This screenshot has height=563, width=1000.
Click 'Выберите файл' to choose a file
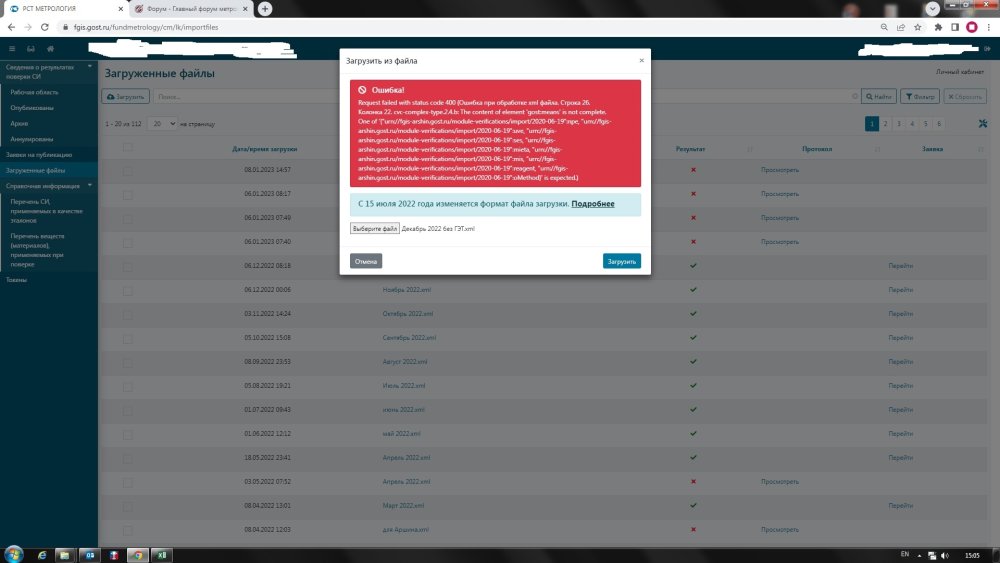[x=375, y=228]
